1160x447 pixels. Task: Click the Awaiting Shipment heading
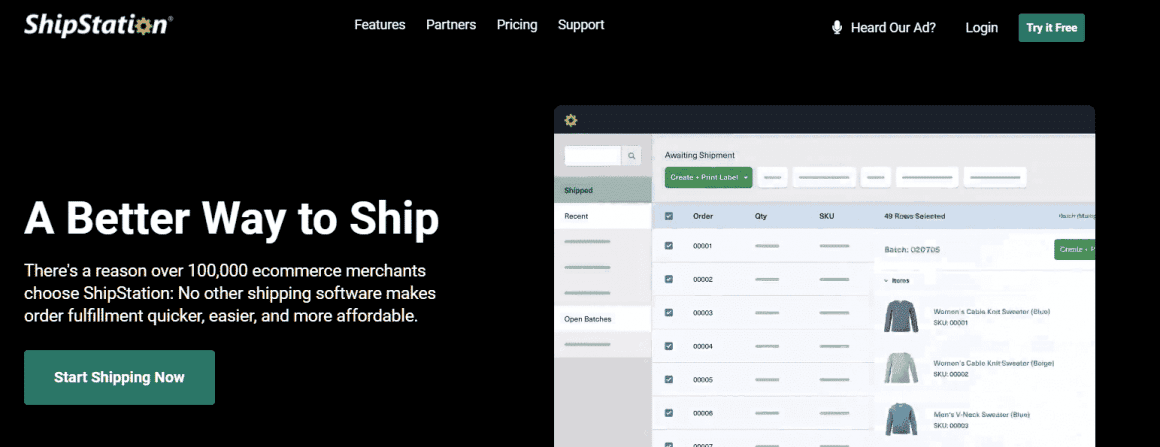[700, 155]
